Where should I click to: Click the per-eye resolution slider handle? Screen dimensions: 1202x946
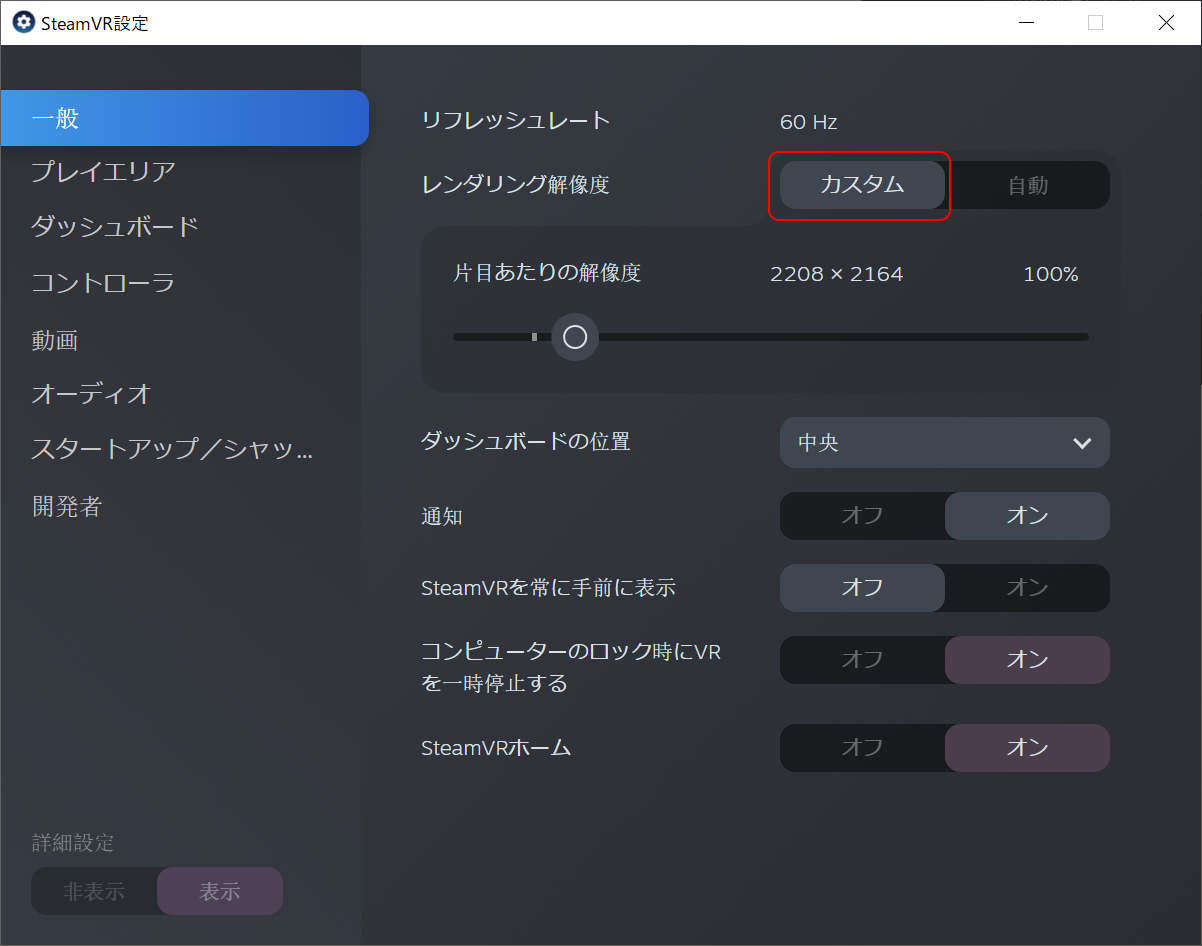tap(574, 337)
